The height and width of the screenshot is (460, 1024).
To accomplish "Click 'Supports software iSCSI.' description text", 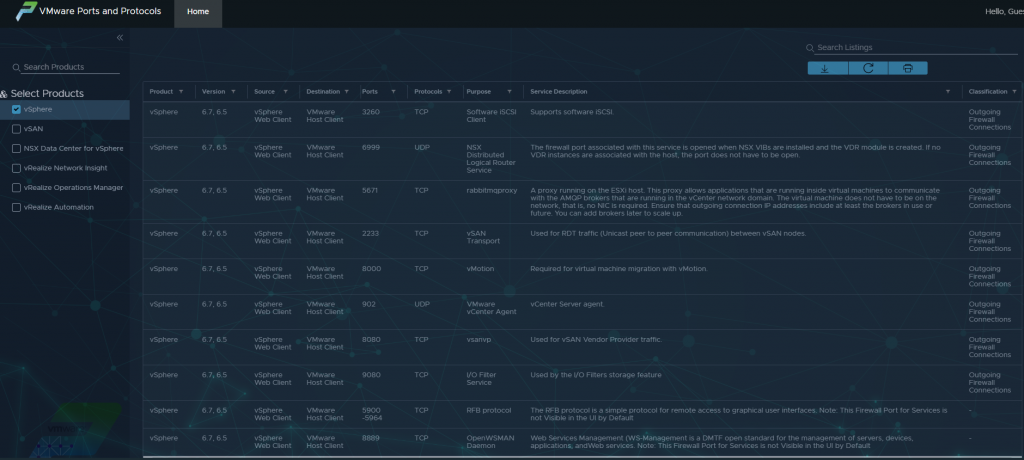I will (572, 112).
